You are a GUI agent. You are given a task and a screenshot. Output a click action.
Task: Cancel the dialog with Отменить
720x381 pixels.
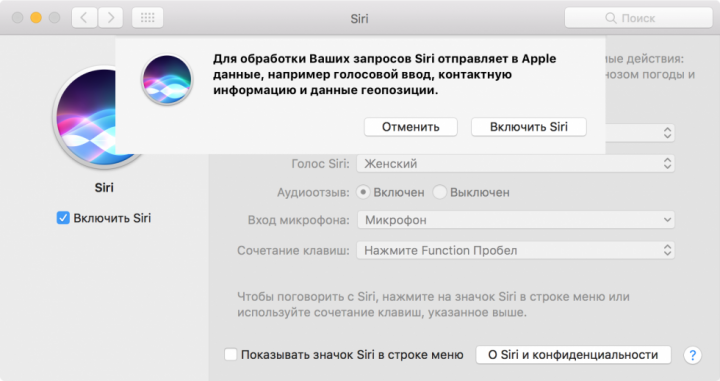tap(411, 127)
